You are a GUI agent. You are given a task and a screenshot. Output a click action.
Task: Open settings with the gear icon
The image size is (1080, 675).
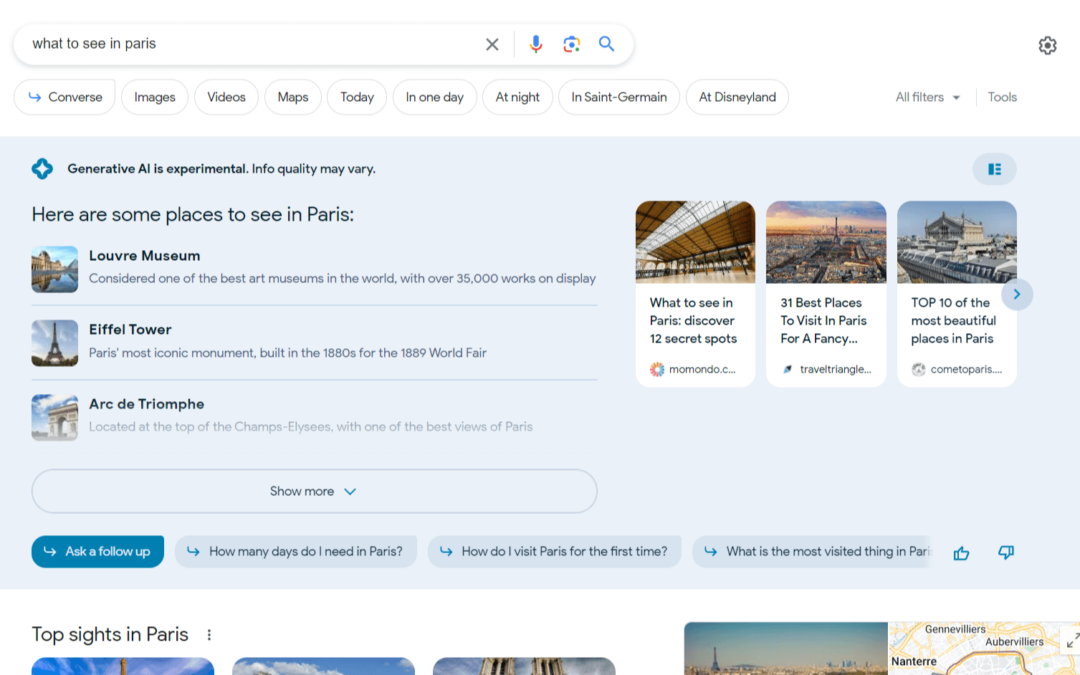pyautogui.click(x=1047, y=45)
